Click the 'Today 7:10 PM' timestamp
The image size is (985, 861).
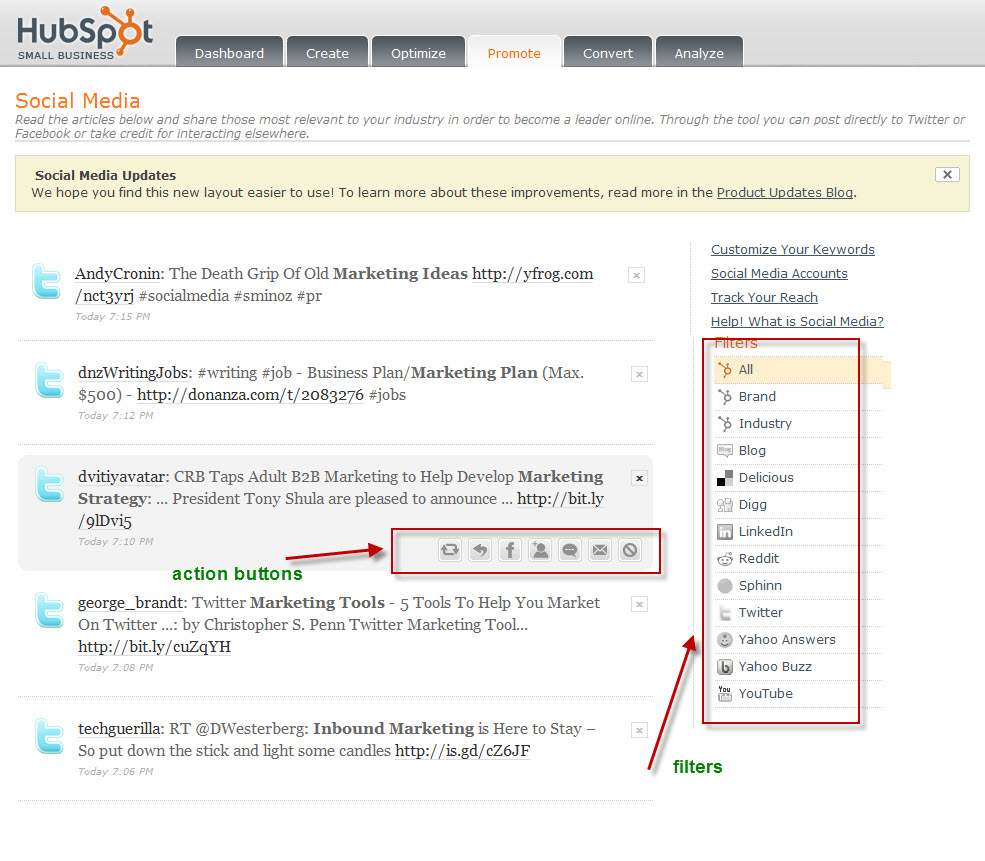click(x=116, y=542)
